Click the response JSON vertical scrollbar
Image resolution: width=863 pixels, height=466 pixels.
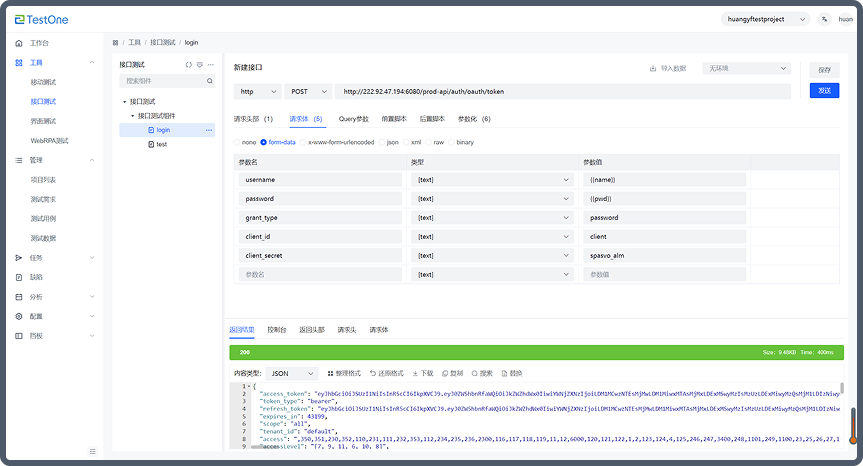(842, 390)
